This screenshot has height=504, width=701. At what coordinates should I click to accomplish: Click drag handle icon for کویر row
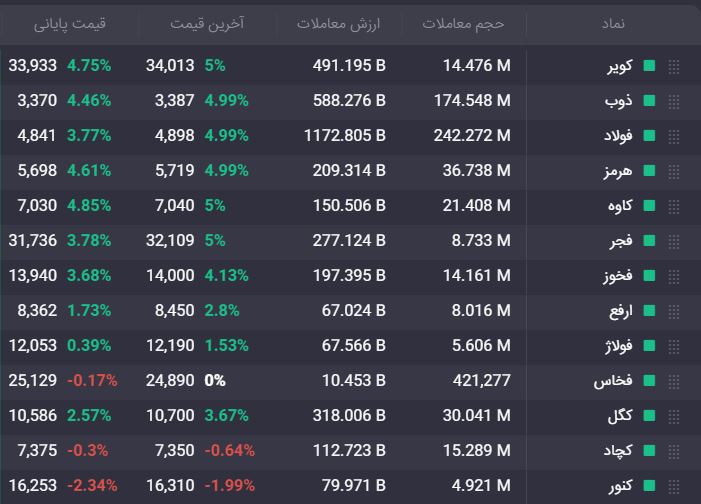pos(674,67)
